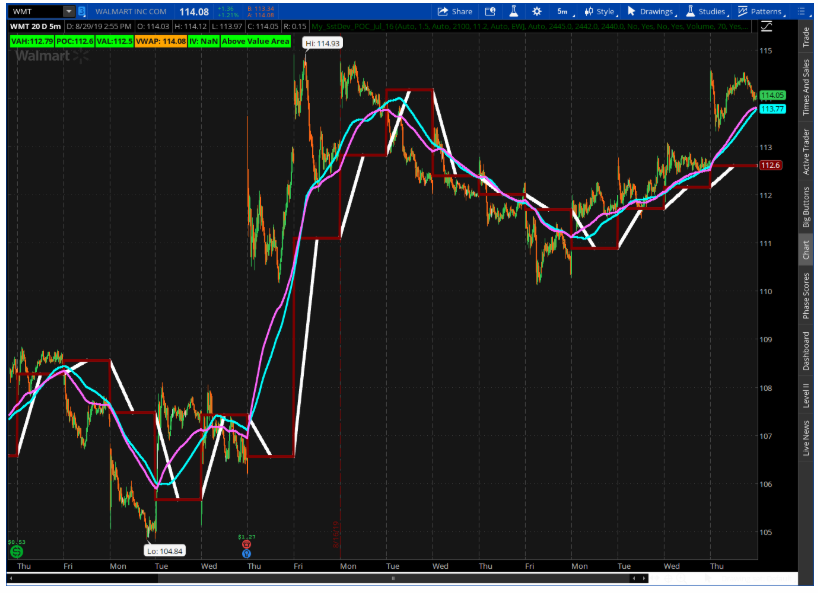
Task: Open the flask icon next to the gear
Action: [x=514, y=11]
